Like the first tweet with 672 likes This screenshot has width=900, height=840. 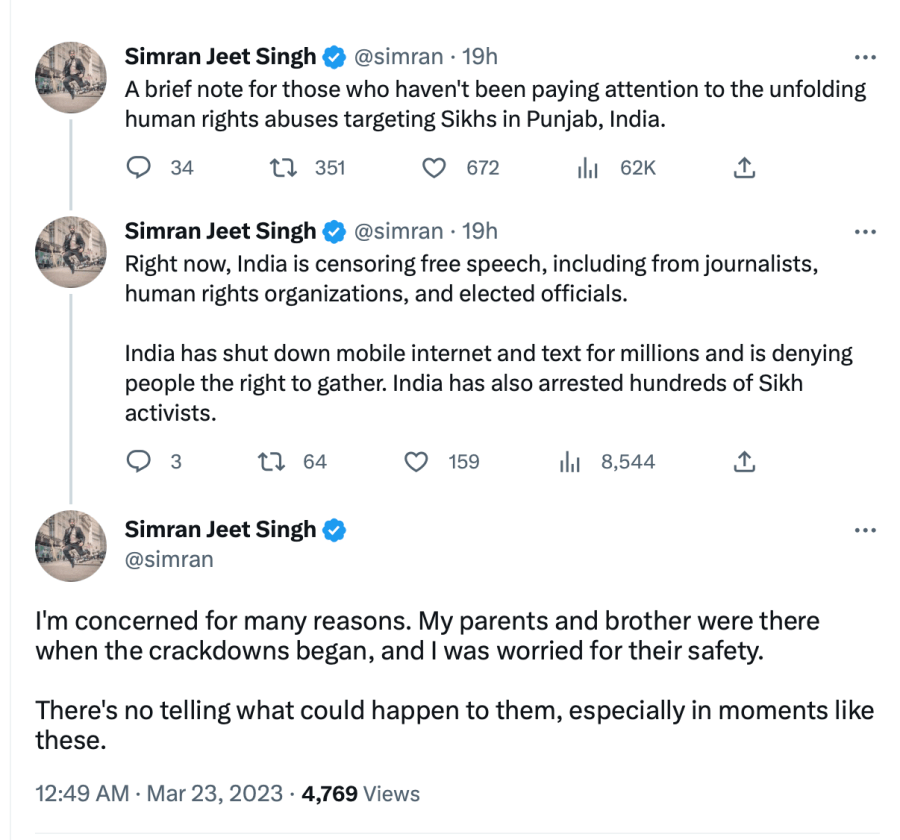tap(434, 168)
